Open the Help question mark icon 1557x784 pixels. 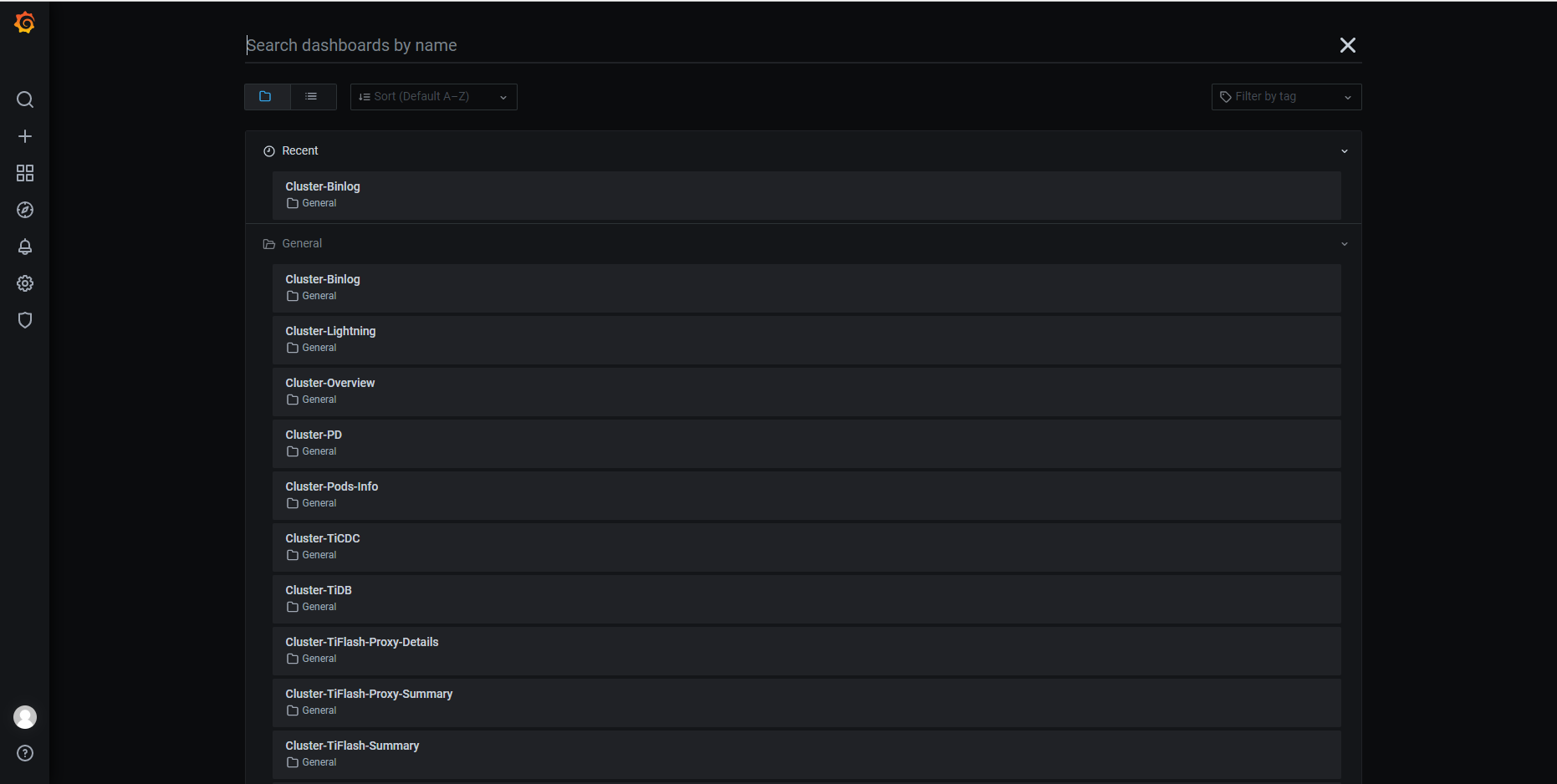tap(25, 753)
